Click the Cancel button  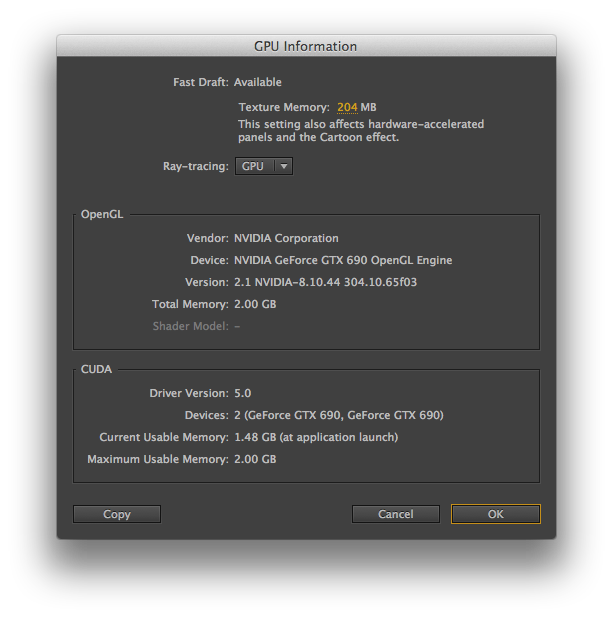[395, 514]
